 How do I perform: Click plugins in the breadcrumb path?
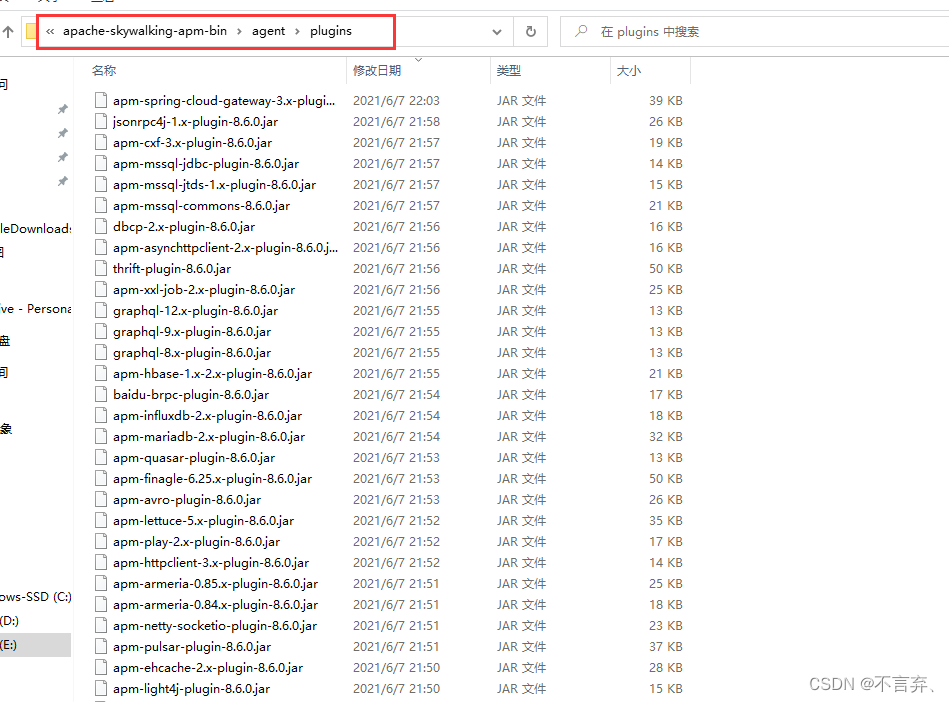(x=330, y=31)
